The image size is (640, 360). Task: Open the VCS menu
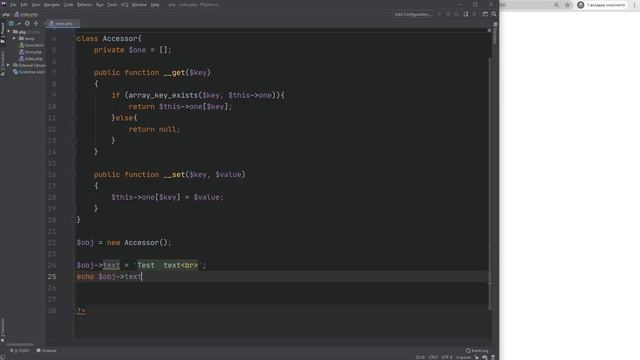(124, 4)
